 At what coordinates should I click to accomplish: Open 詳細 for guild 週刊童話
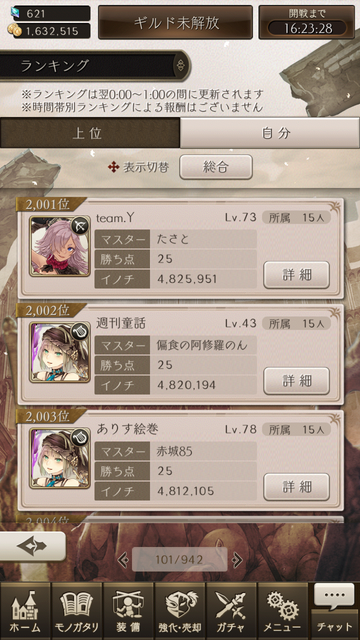click(x=296, y=381)
